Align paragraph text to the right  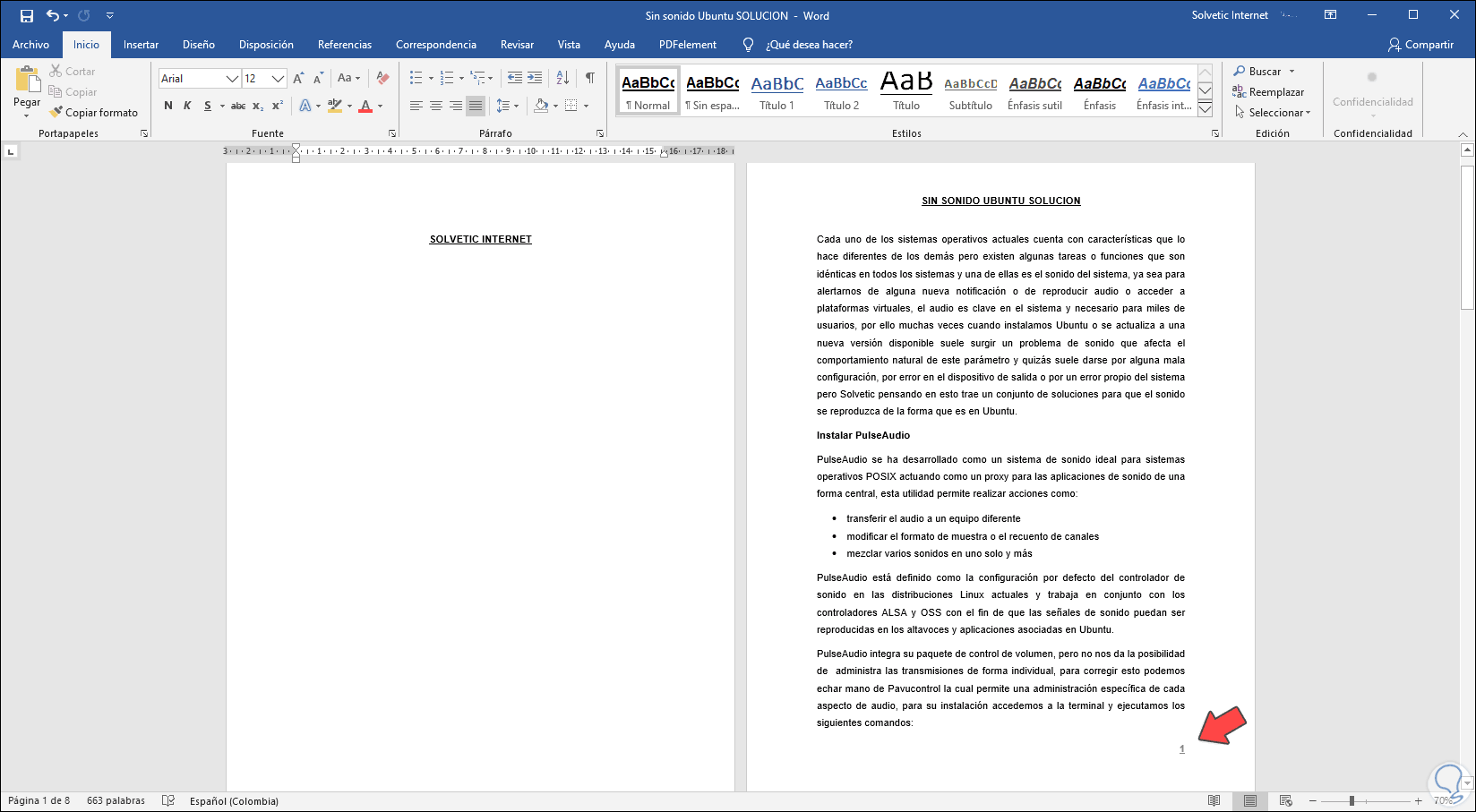click(456, 106)
